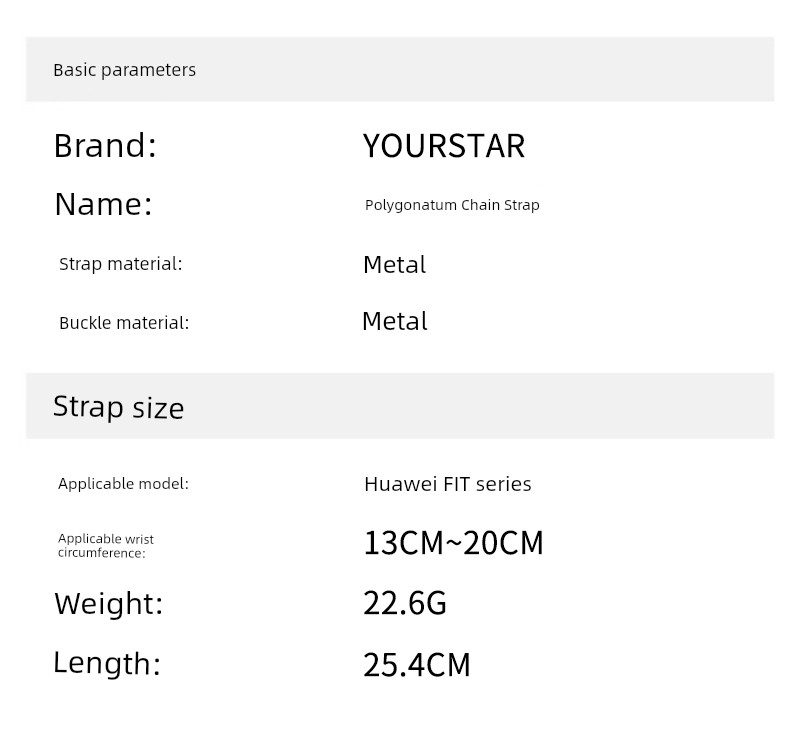Click the Basic parameters heading text

click(x=124, y=70)
